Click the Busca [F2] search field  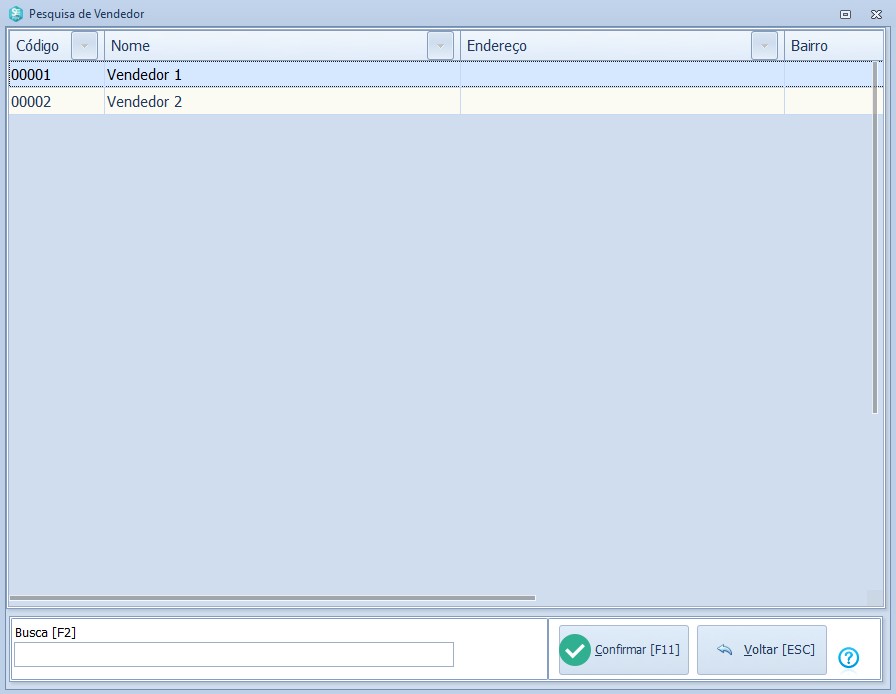tap(233, 654)
